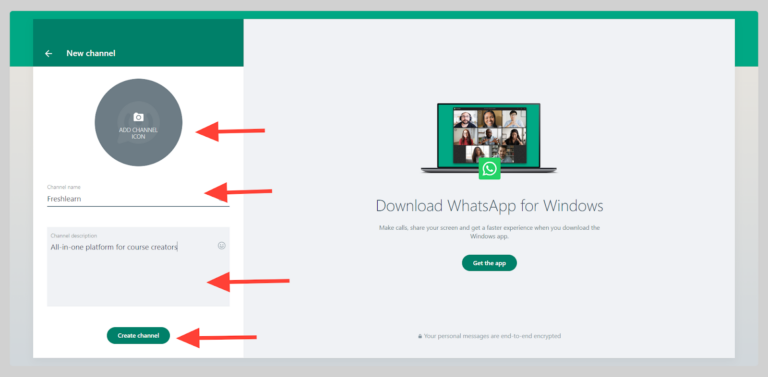Click the green WhatsApp logo below the laptop

tap(489, 168)
